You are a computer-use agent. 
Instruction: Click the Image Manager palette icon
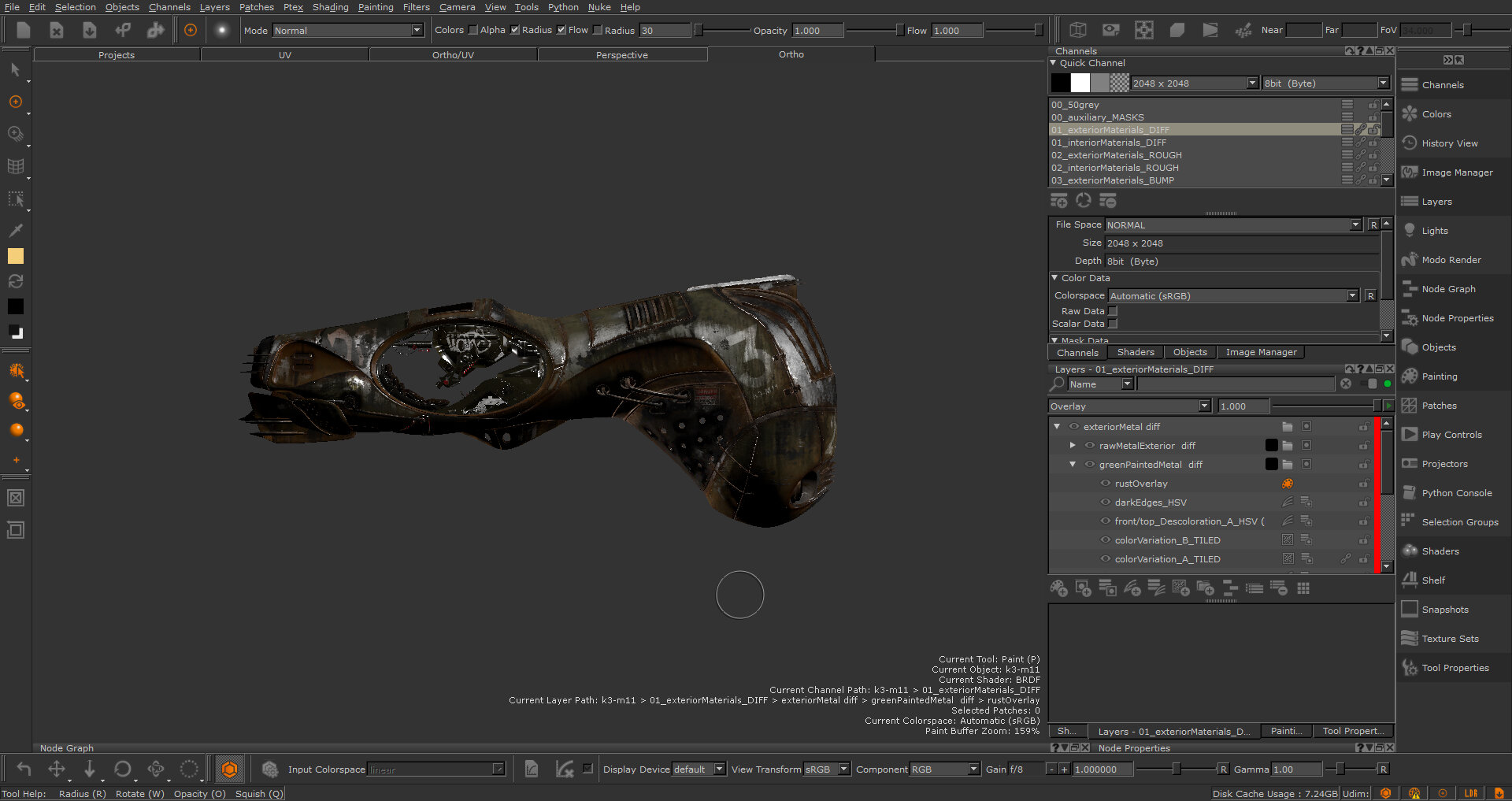tap(1410, 172)
